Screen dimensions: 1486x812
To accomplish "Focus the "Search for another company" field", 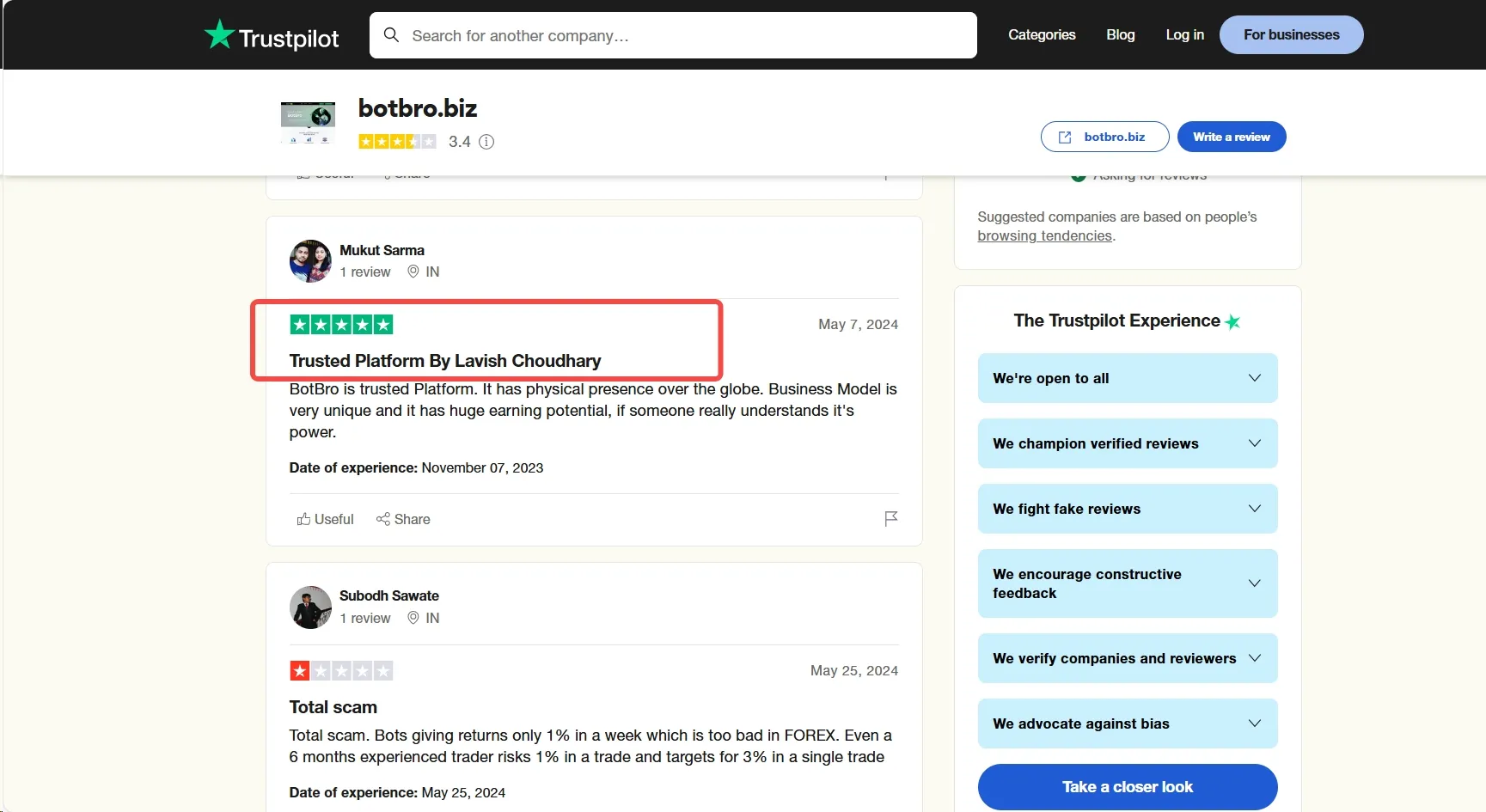I will (673, 35).
